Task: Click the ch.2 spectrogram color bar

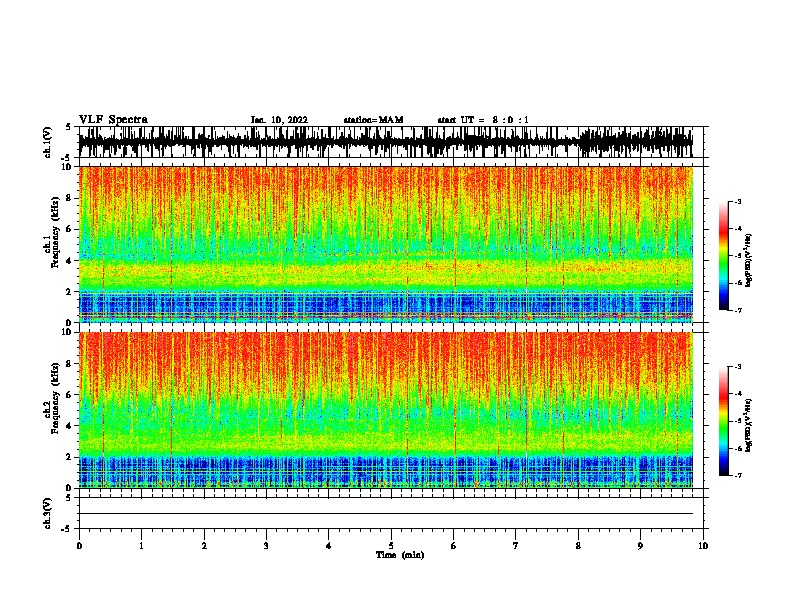Action: point(724,421)
